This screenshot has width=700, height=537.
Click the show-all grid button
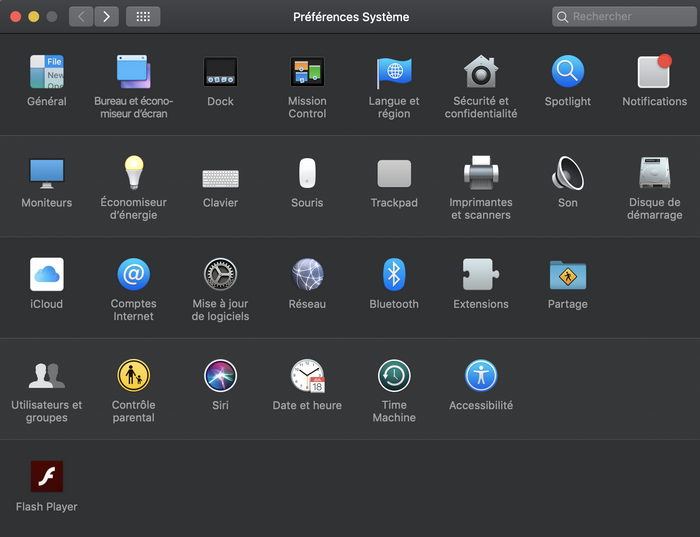pyautogui.click(x=143, y=17)
